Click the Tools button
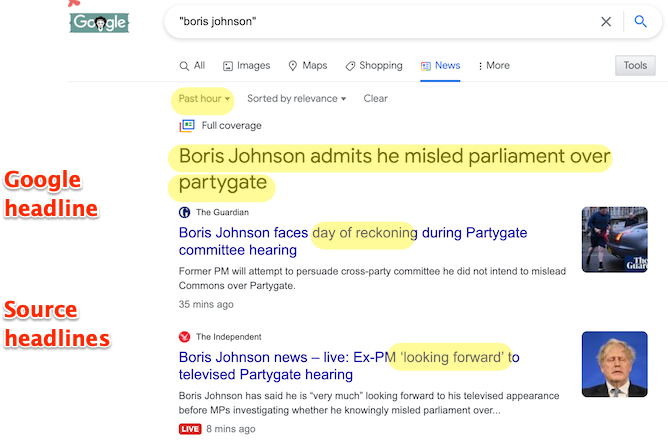Viewport: 668px width, 442px height. click(635, 66)
